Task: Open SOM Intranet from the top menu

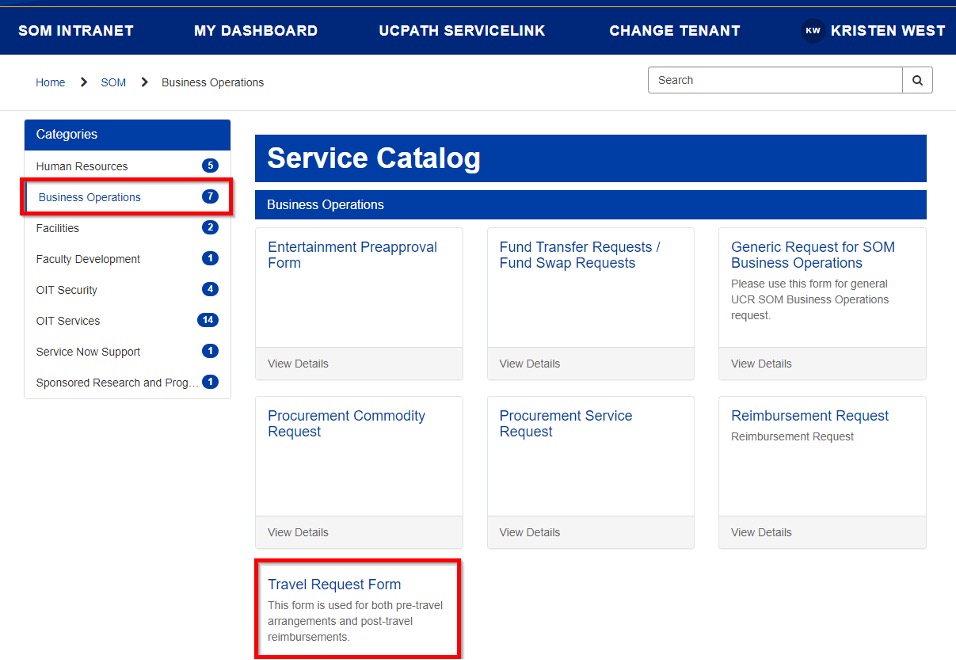Action: pyautogui.click(x=76, y=31)
